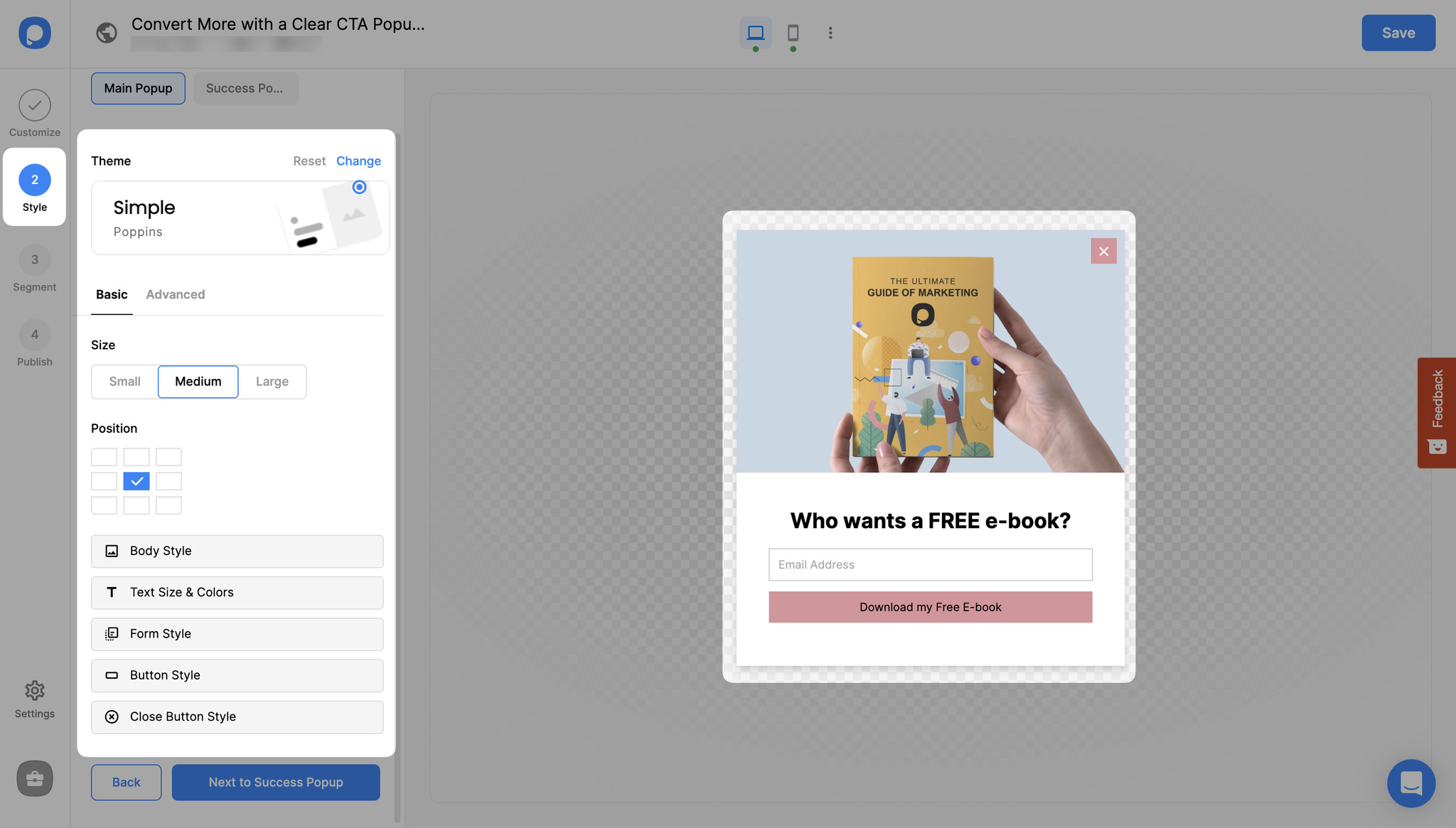This screenshot has width=1456, height=828.
Task: Click Next to Success Popup button
Action: click(275, 782)
